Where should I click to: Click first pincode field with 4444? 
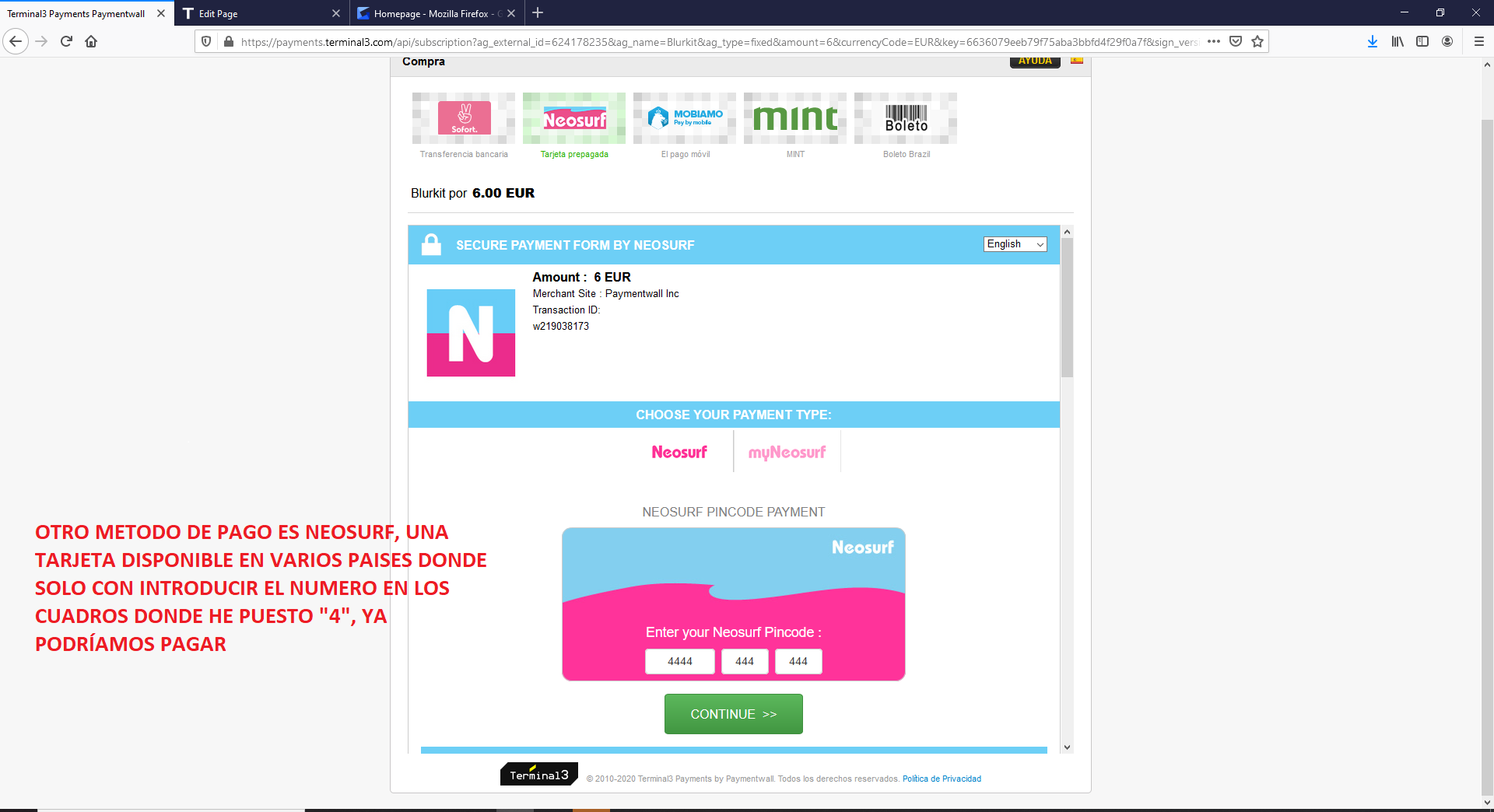[680, 661]
